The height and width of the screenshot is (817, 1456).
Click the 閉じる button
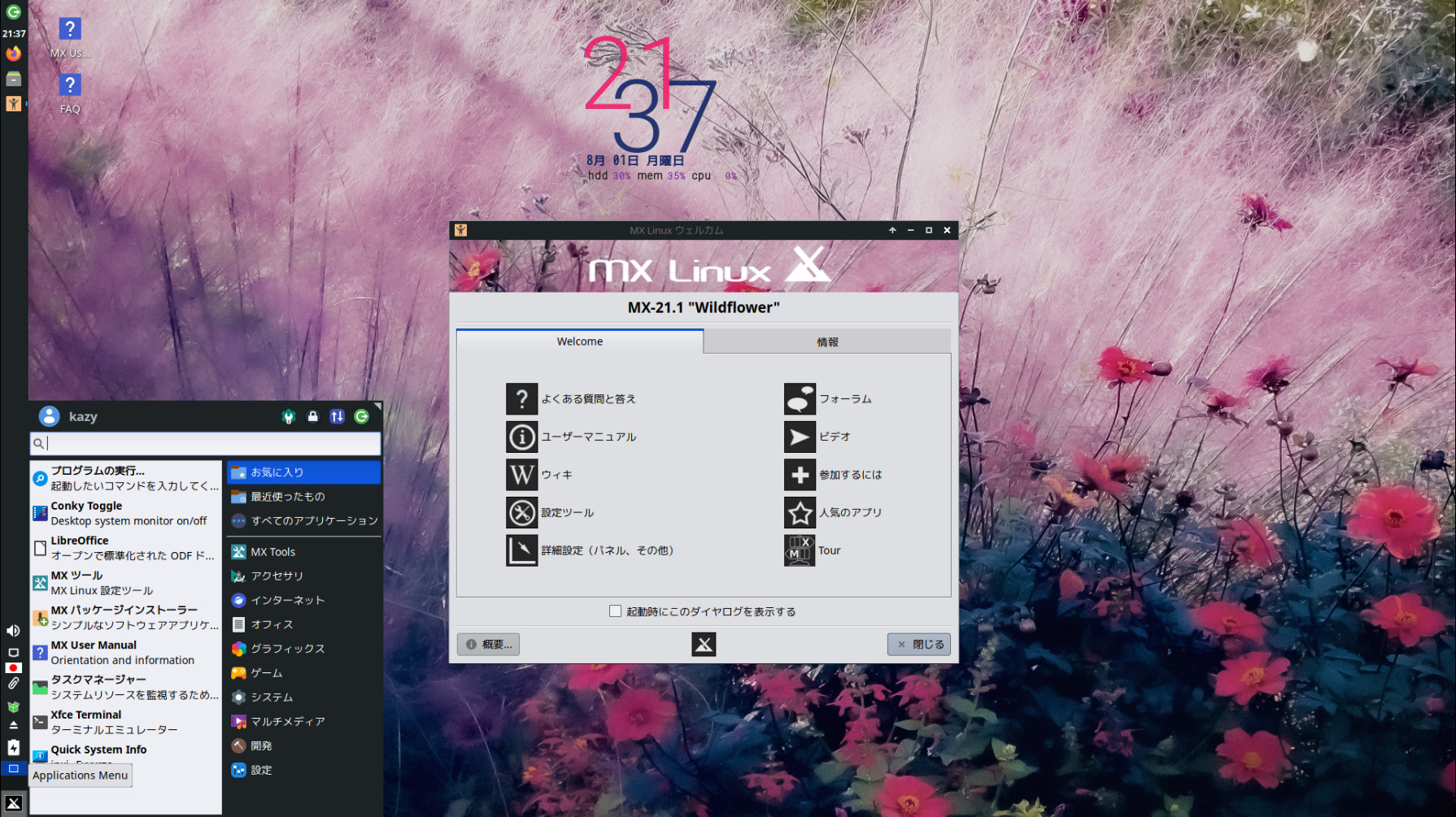(919, 645)
